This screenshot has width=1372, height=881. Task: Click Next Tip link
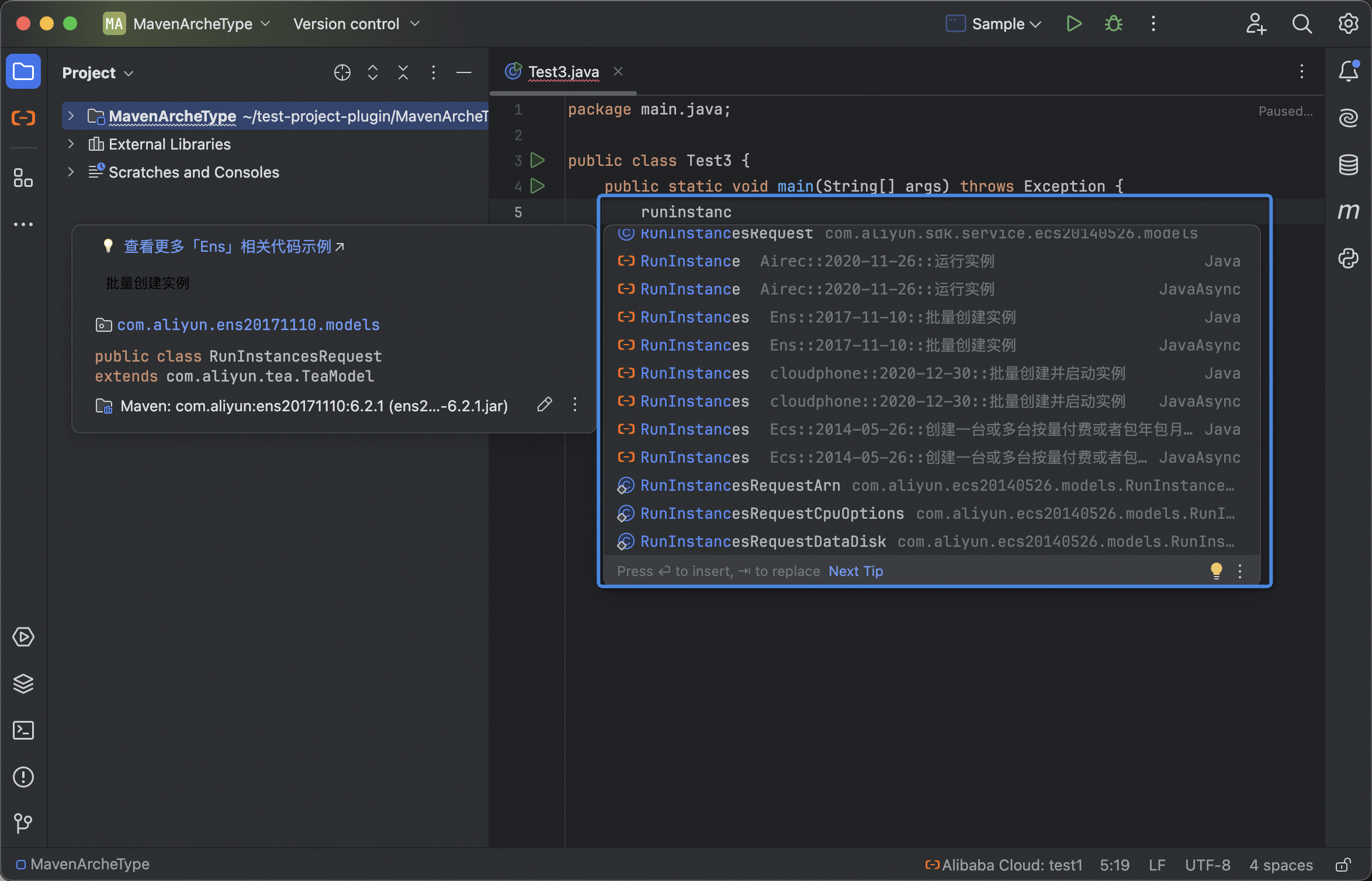(x=855, y=571)
